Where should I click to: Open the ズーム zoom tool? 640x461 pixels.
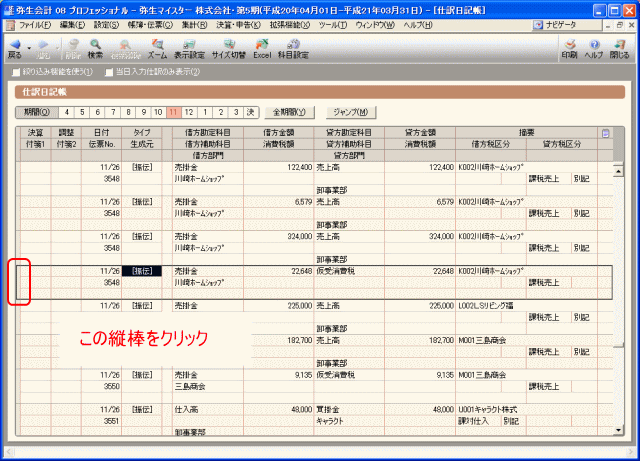point(157,44)
